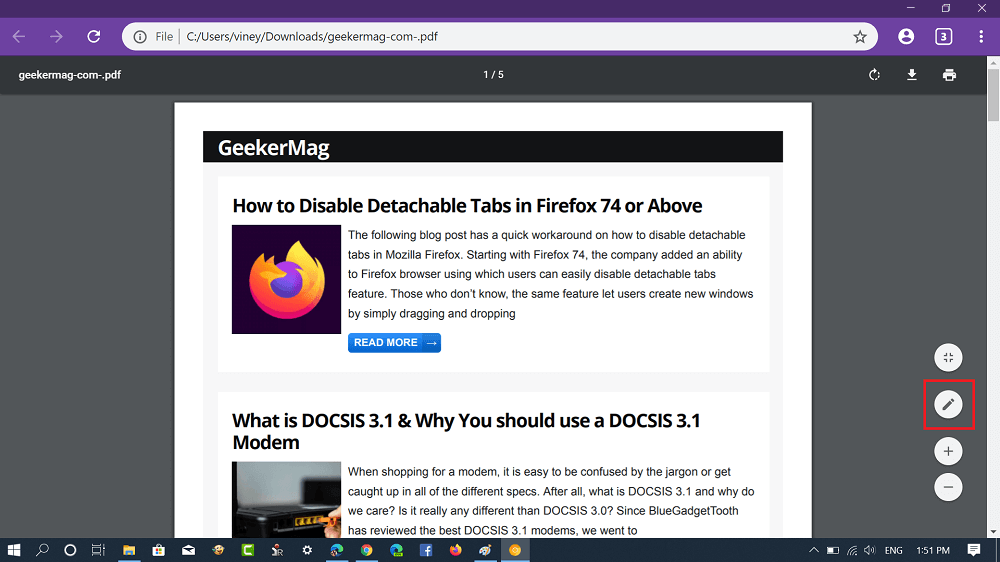Open the browser profile account icon

pyautogui.click(x=906, y=36)
